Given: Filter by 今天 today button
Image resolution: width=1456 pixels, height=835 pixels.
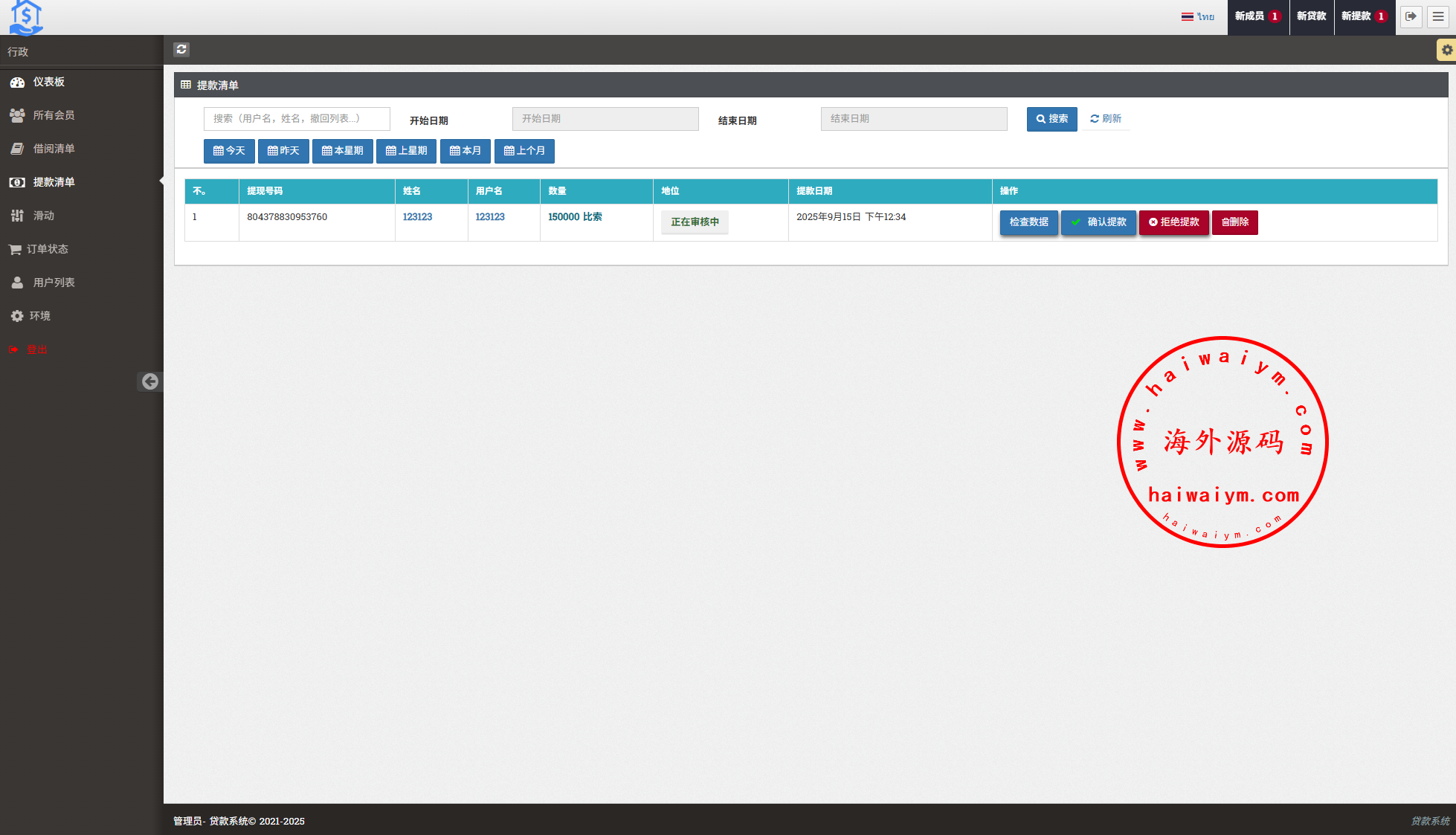Looking at the screenshot, I should click(x=229, y=151).
